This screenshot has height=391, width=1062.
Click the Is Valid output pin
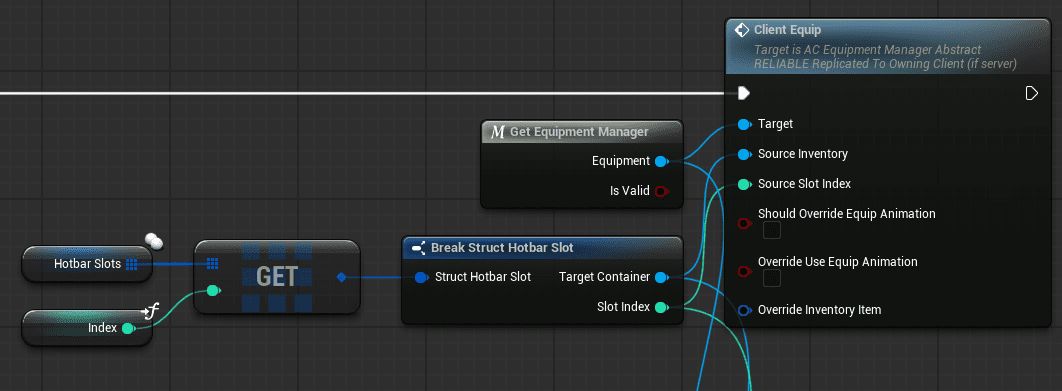pyautogui.click(x=662, y=191)
